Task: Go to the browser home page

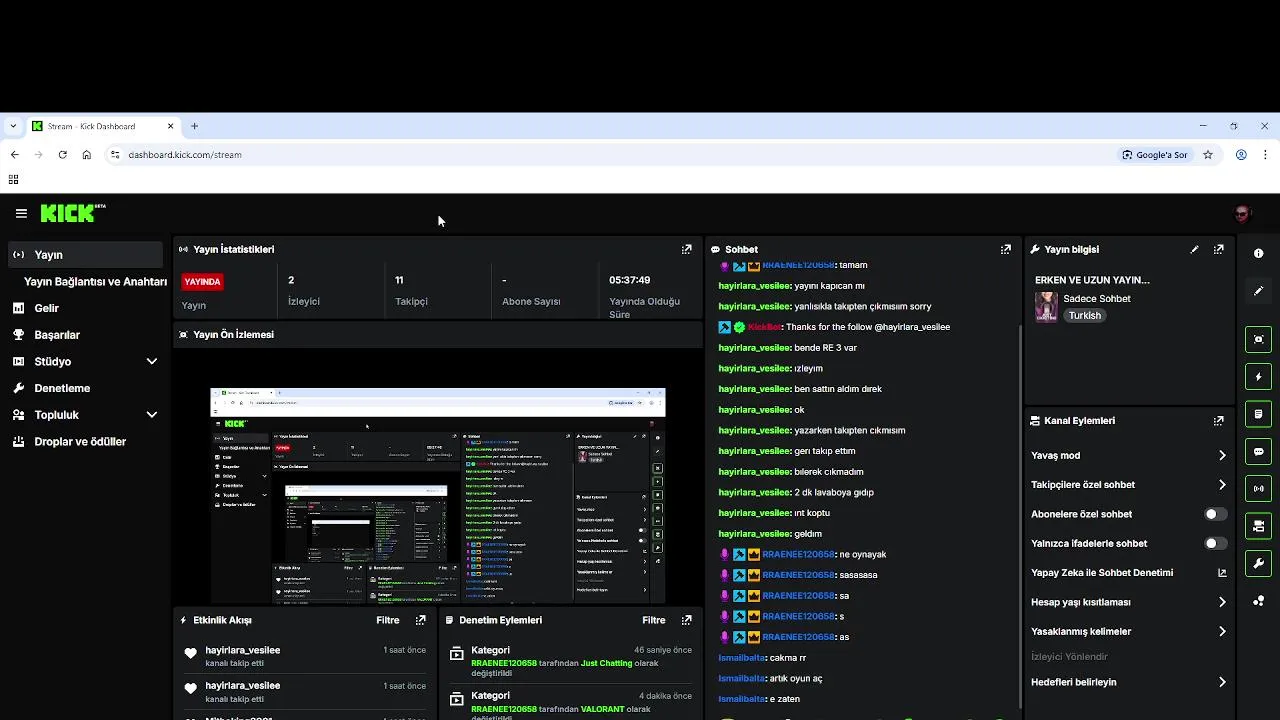Action: coord(87,155)
